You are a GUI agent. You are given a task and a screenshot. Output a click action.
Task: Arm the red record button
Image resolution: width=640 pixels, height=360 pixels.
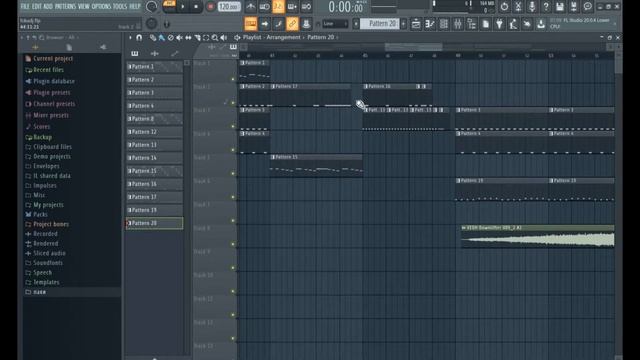[210, 7]
